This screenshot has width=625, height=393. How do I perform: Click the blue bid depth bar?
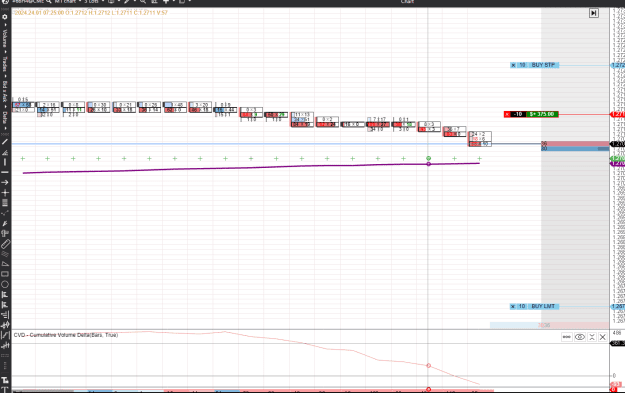point(575,149)
